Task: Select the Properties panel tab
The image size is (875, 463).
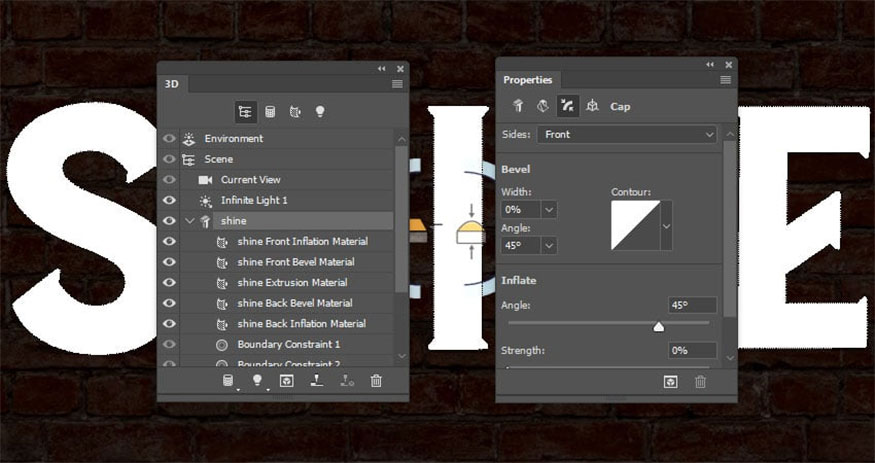Action: coord(528,80)
